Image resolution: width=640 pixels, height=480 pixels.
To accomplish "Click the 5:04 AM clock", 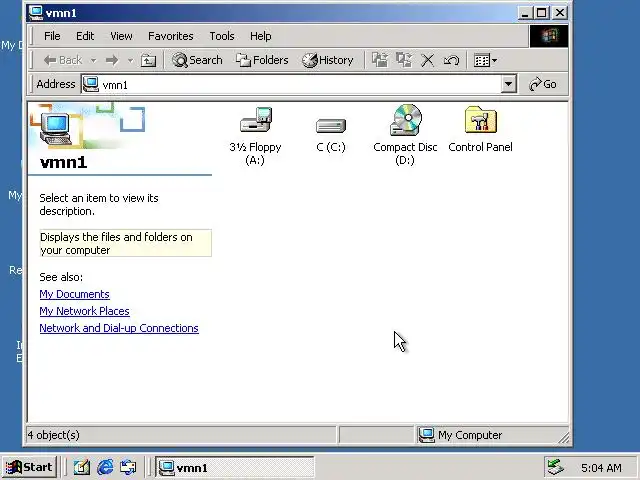I will (601, 468).
